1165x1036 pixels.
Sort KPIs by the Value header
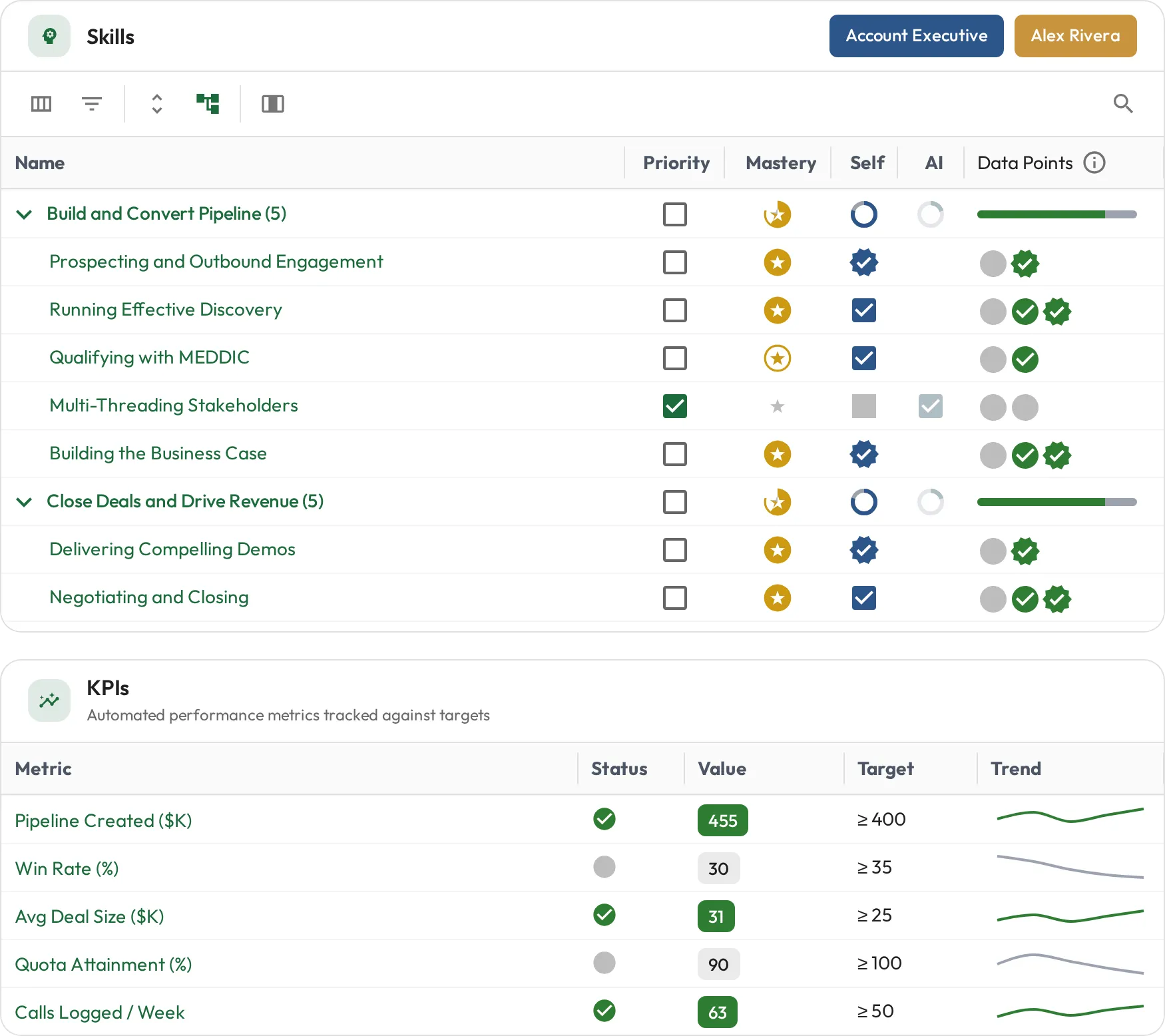pos(722,768)
